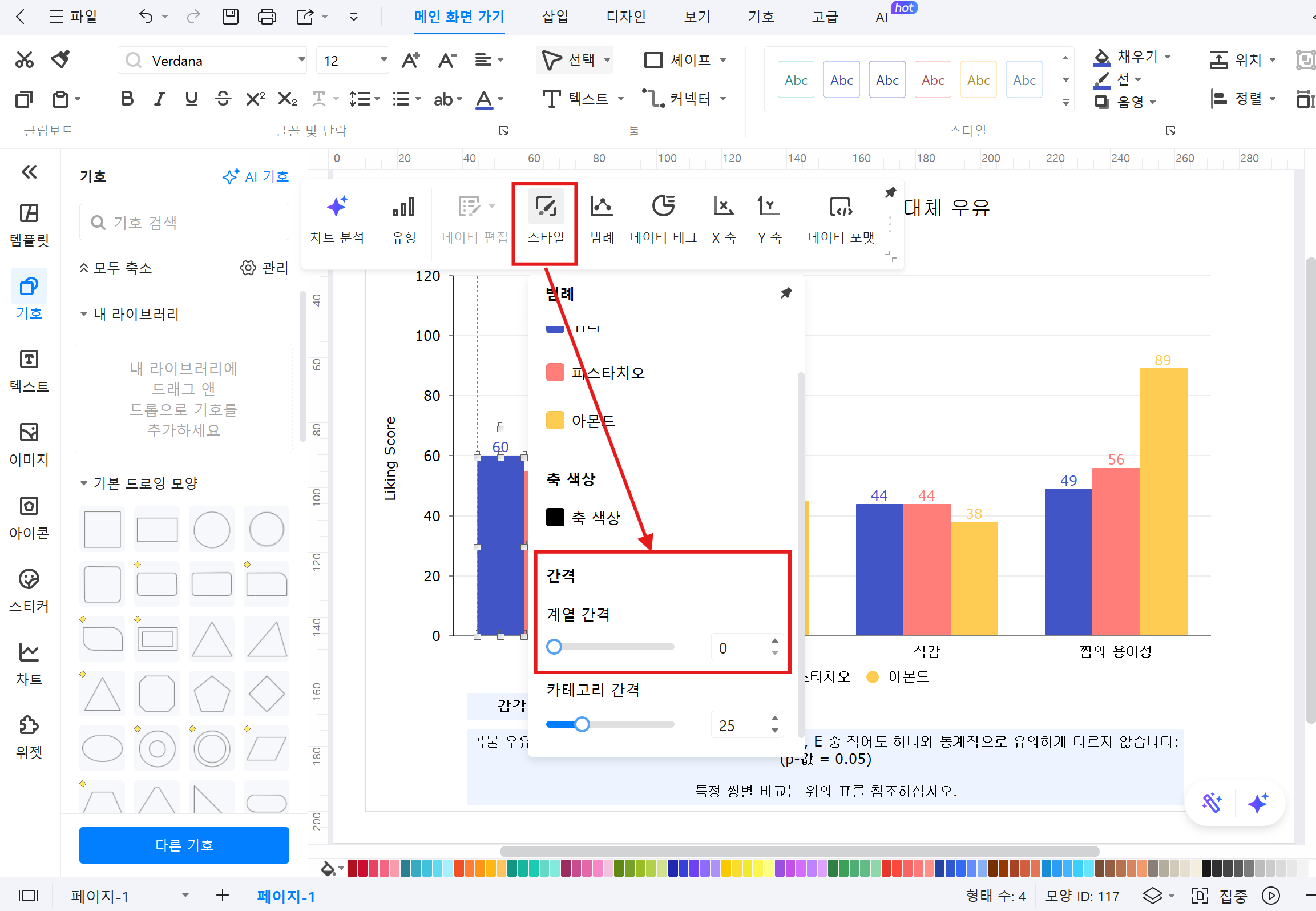
Task: Toggle Italic formatting
Action: tap(159, 99)
